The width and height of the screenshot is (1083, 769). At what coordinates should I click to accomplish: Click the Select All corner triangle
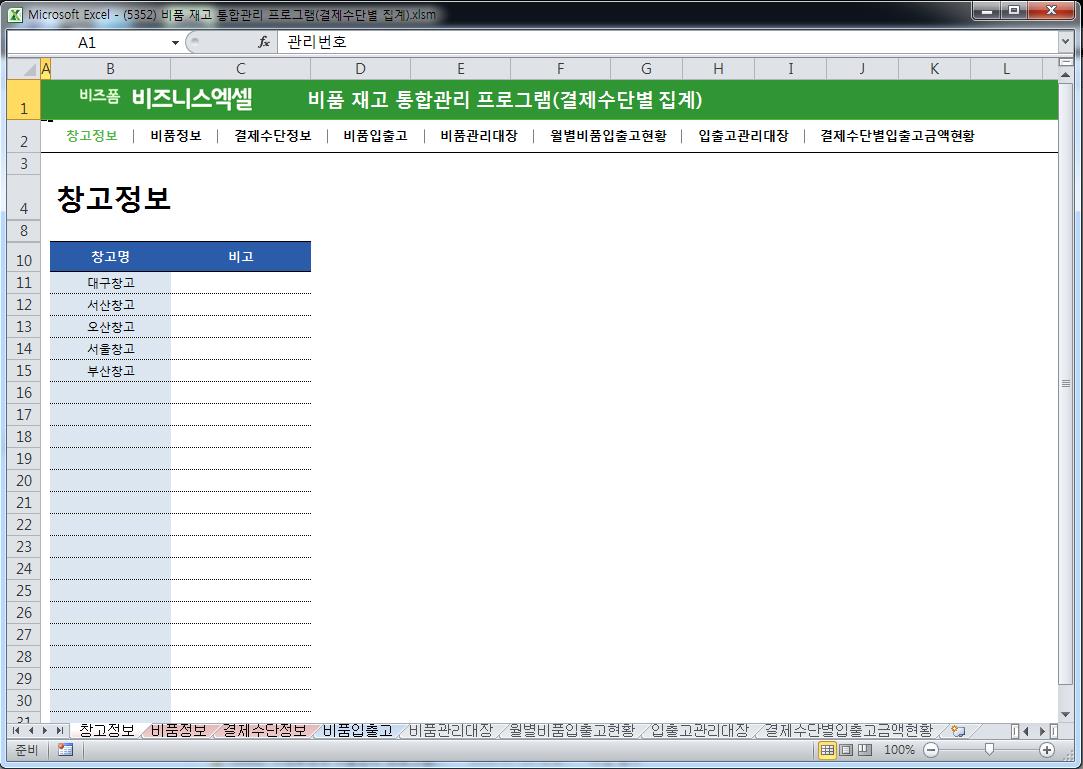tap(24, 69)
